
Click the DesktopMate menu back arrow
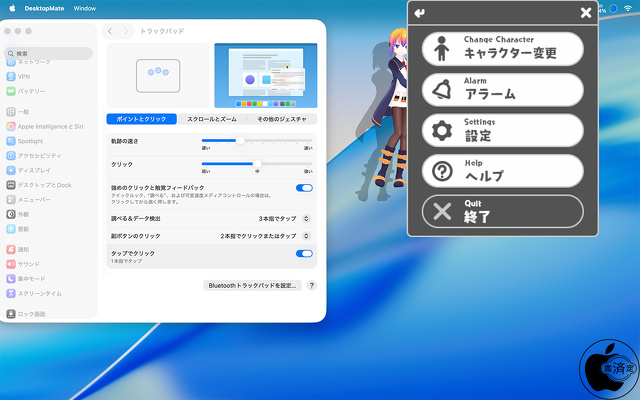[x=419, y=13]
